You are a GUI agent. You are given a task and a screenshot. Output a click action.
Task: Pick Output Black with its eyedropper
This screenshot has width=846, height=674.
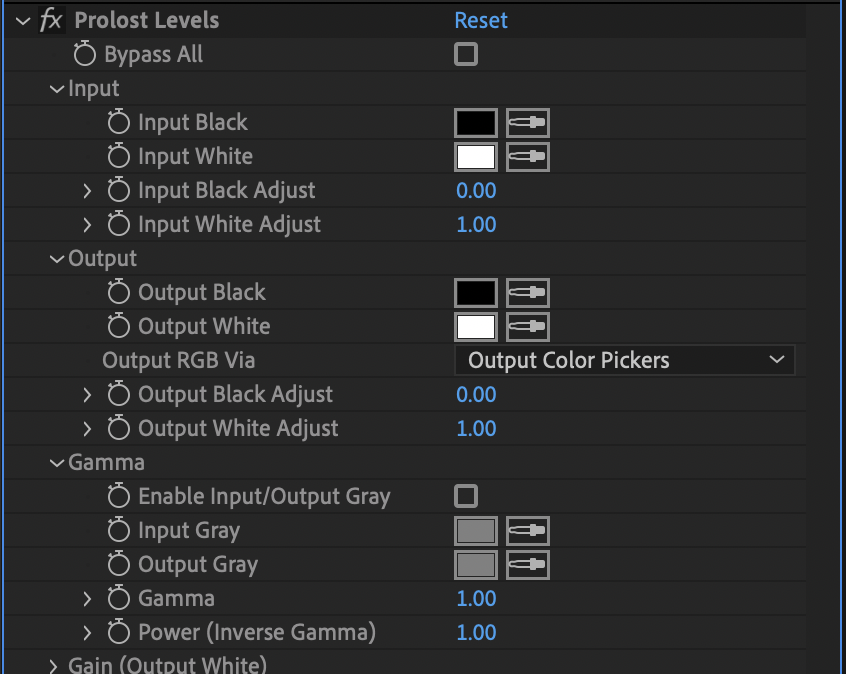[x=528, y=292]
